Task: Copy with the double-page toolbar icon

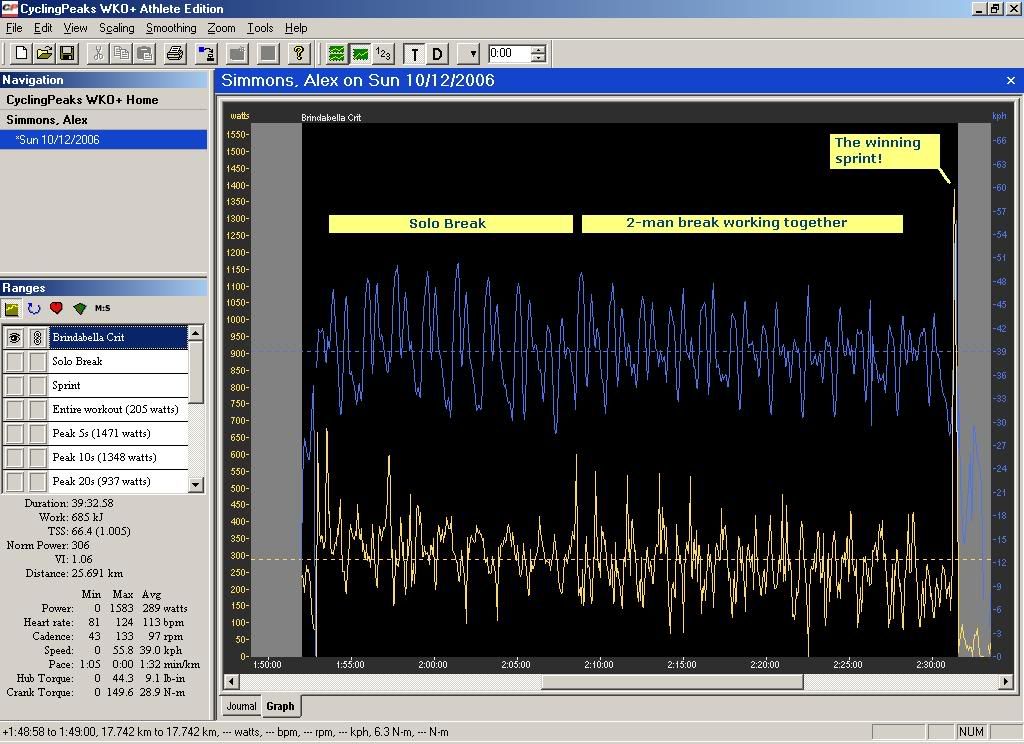Action: (x=121, y=54)
